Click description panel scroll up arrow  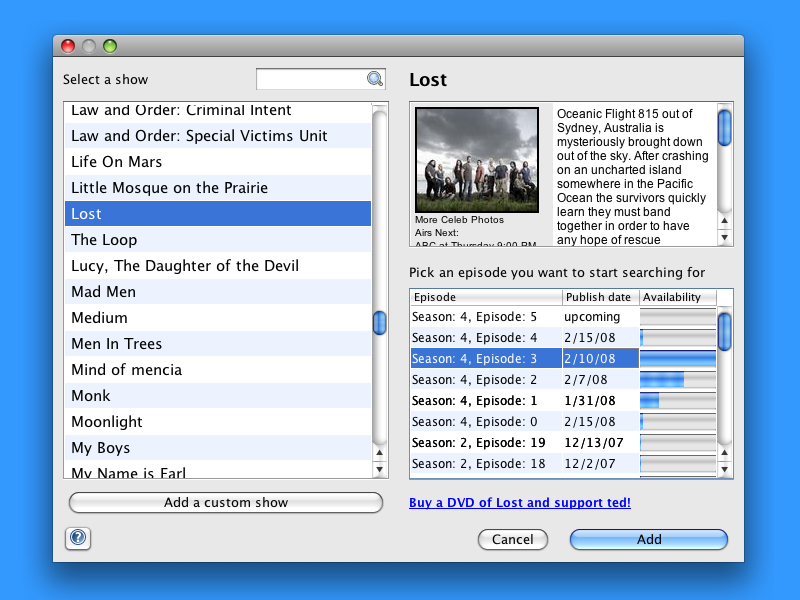click(x=724, y=221)
